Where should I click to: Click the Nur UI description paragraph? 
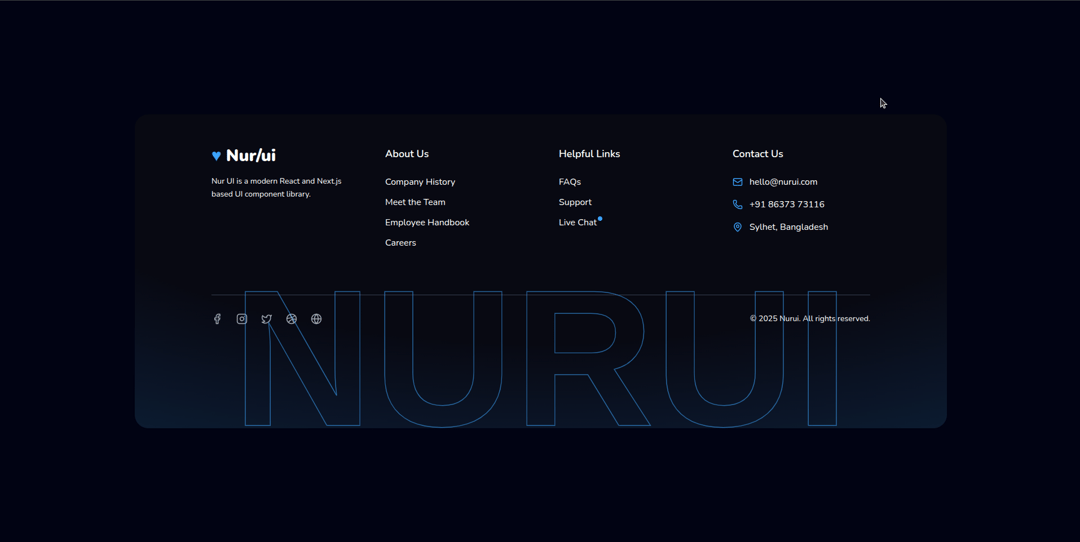click(x=276, y=188)
